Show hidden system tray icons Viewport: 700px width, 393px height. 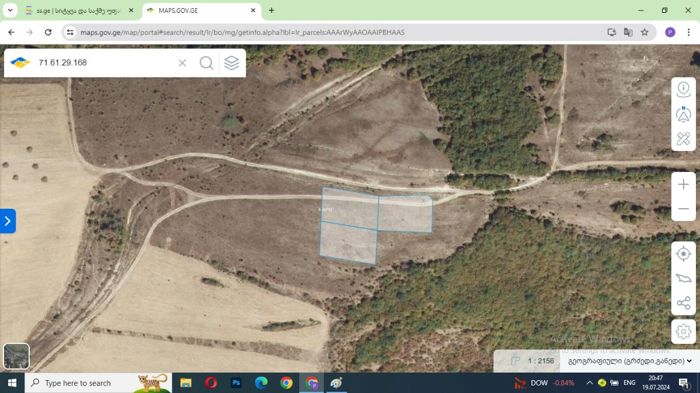click(589, 383)
